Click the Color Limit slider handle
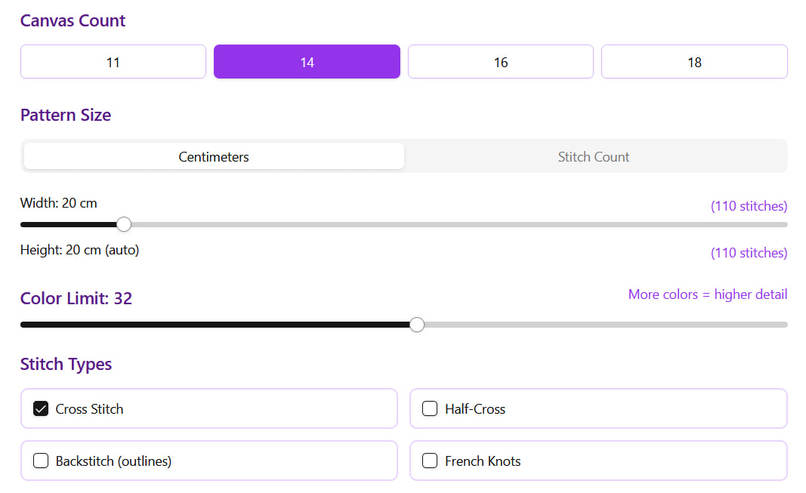This screenshot has height=493, width=806. pos(417,324)
